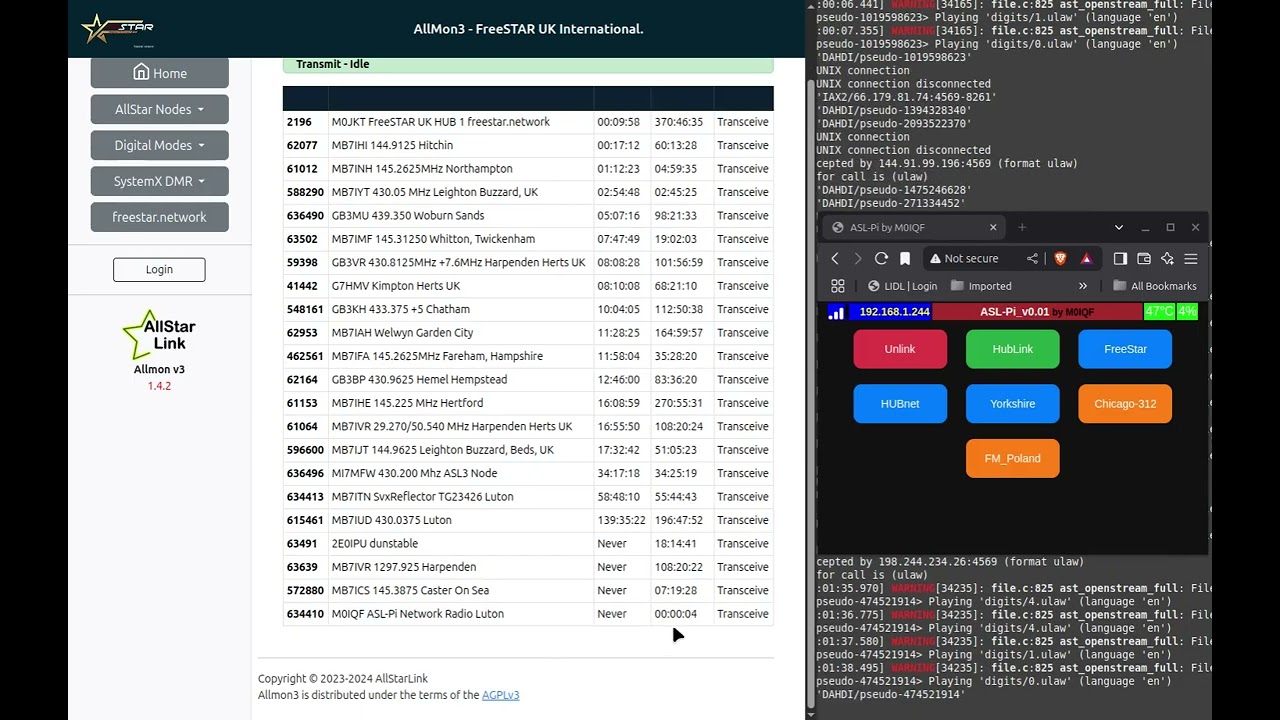Show more bookmarks overflow chevron
This screenshot has height=720, width=1280.
coord(1083,286)
